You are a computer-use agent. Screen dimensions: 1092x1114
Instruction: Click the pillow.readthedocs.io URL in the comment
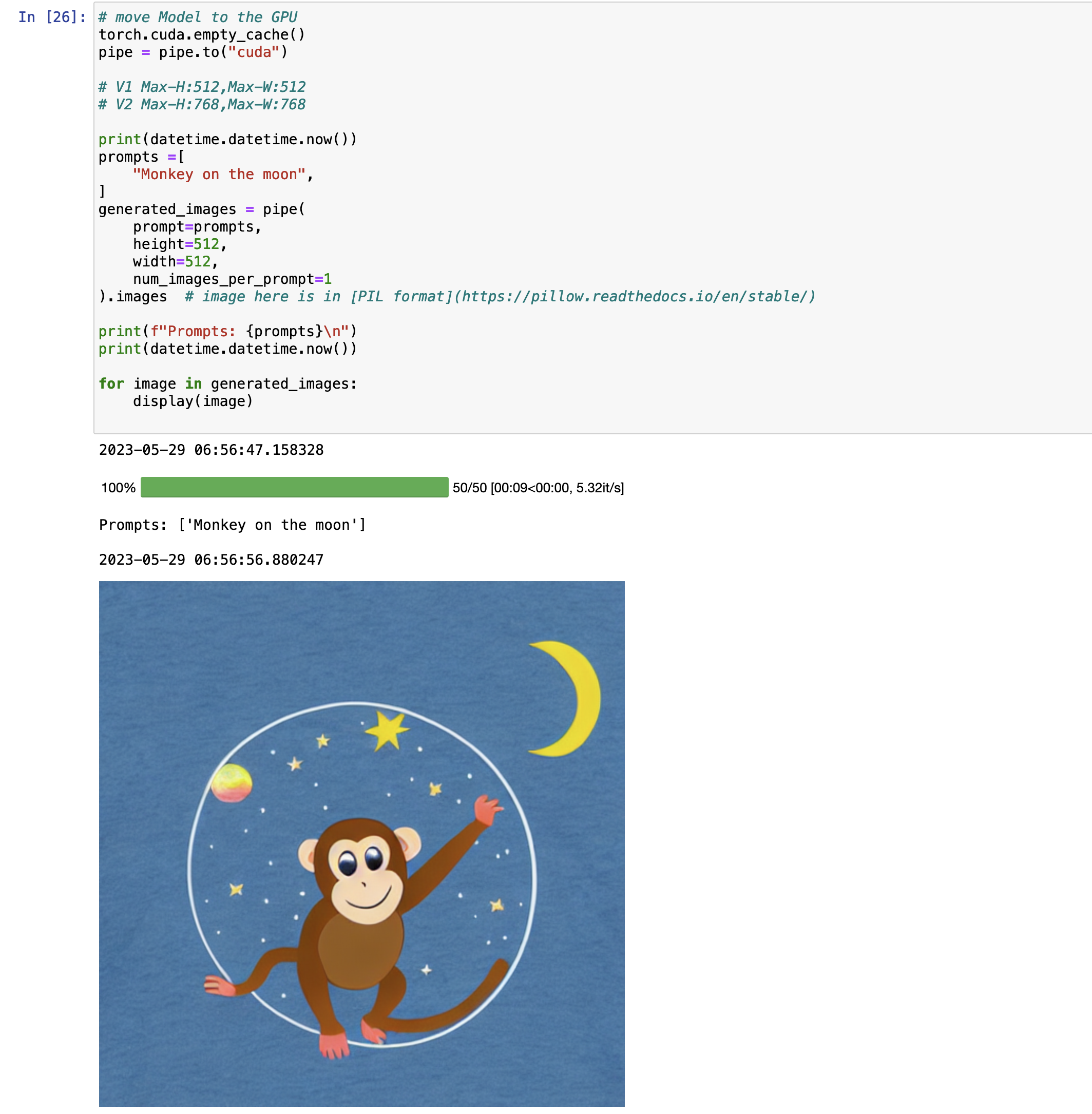[636, 296]
